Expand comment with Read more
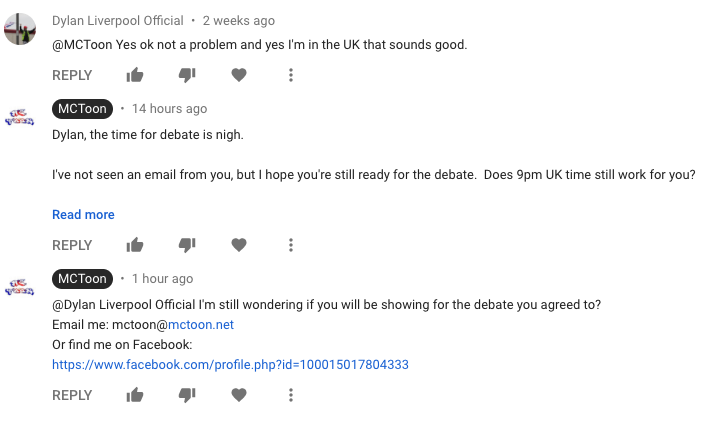Image resolution: width=715 pixels, height=421 pixels. [83, 214]
